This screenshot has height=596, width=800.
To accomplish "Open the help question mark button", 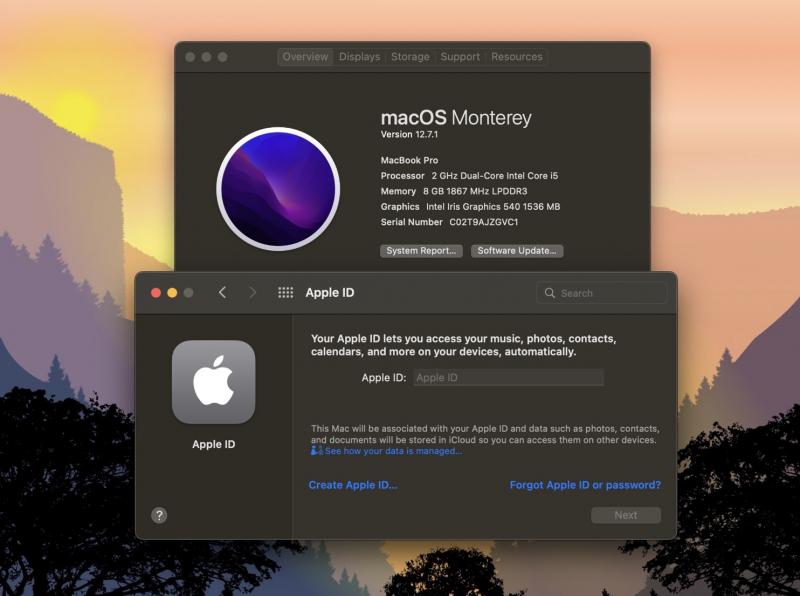I will [x=159, y=515].
